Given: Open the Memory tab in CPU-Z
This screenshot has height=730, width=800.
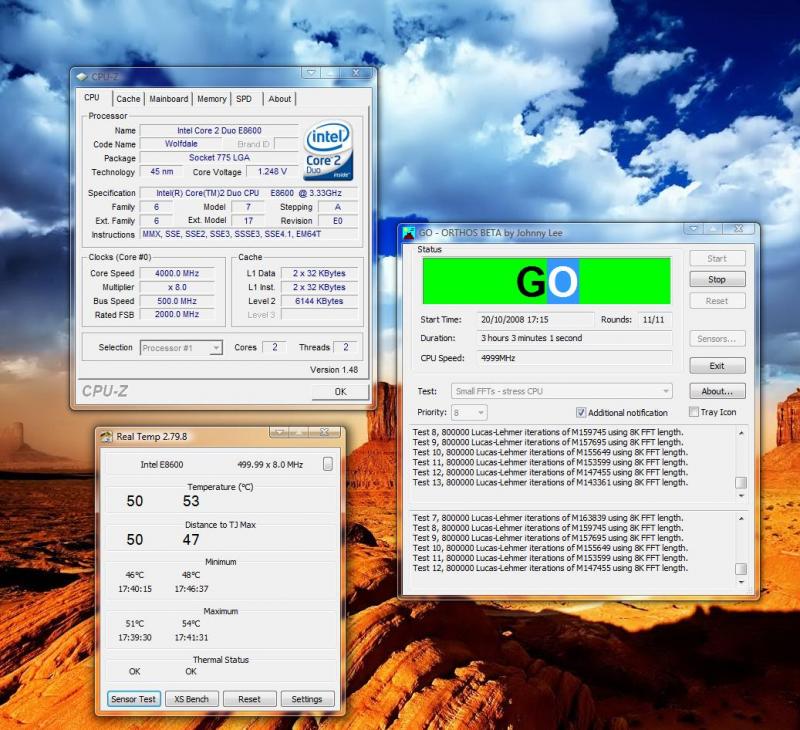Looking at the screenshot, I should (x=211, y=98).
